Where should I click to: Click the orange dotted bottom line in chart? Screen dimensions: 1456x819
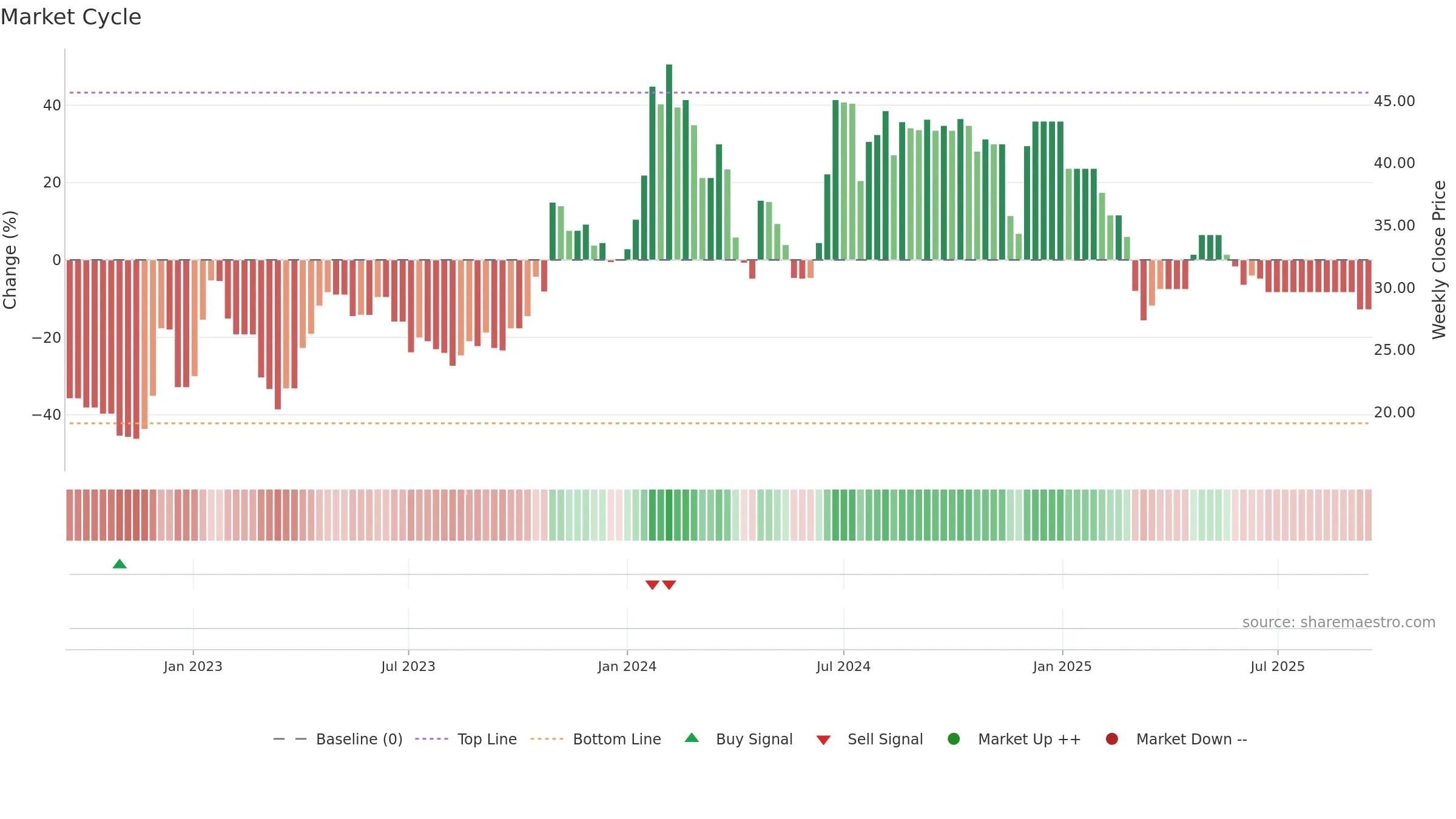(x=719, y=423)
